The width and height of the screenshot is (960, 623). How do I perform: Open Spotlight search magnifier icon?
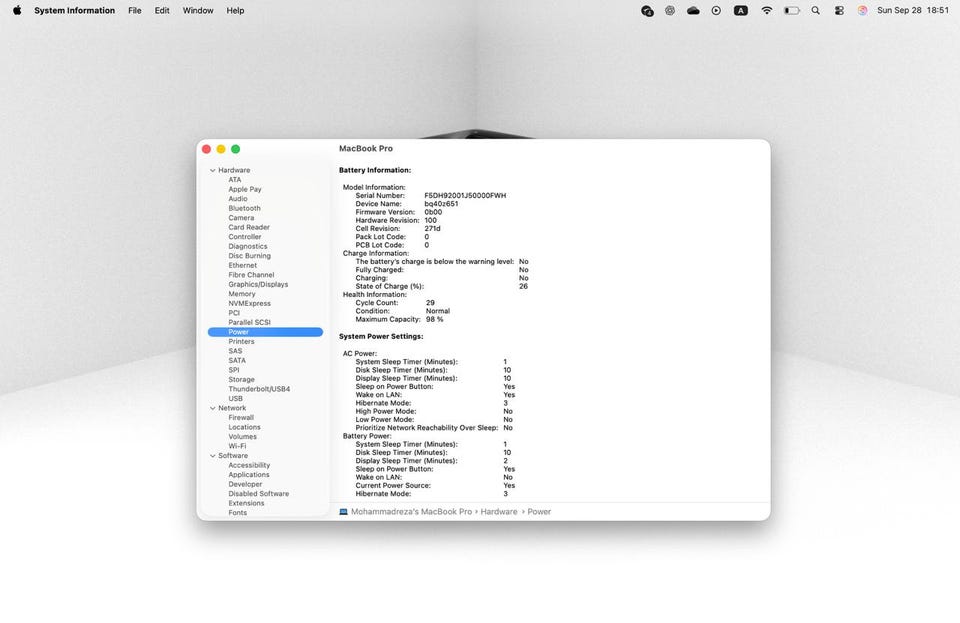[x=816, y=10]
